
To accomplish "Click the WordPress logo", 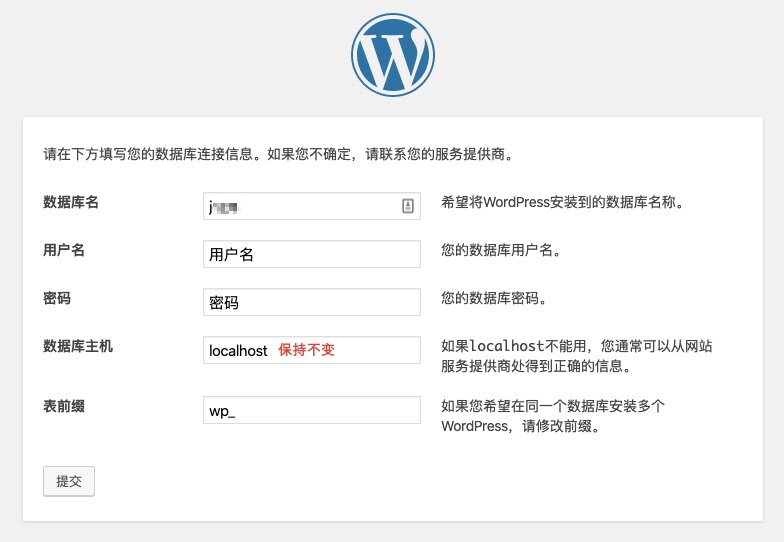I will pyautogui.click(x=392, y=55).
